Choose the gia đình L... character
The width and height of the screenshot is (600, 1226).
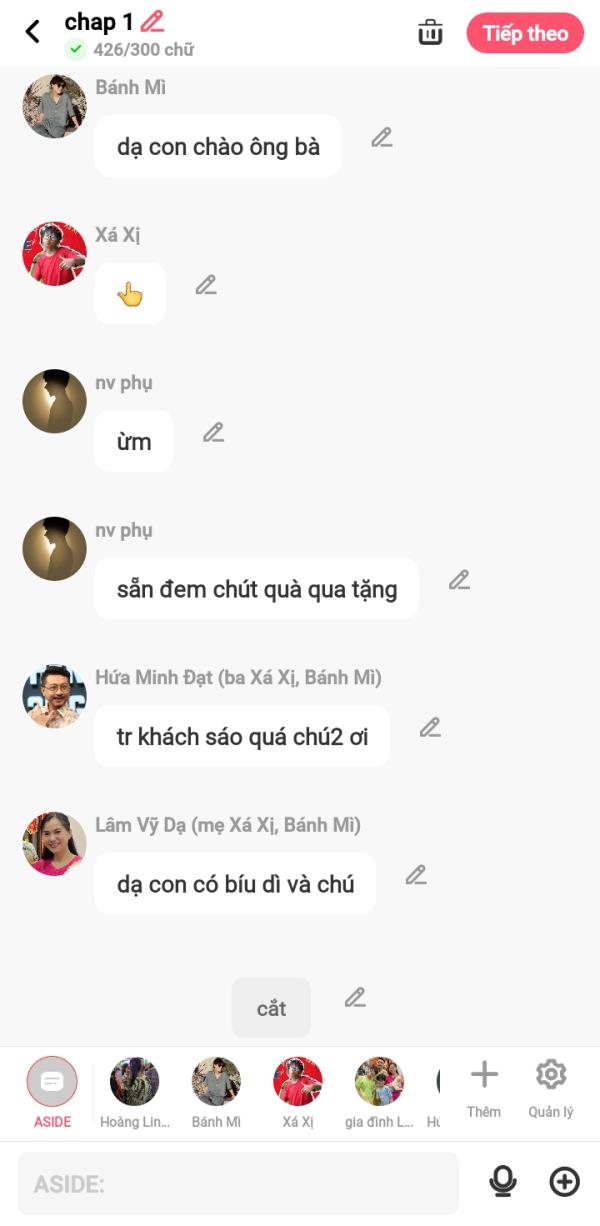[379, 1093]
